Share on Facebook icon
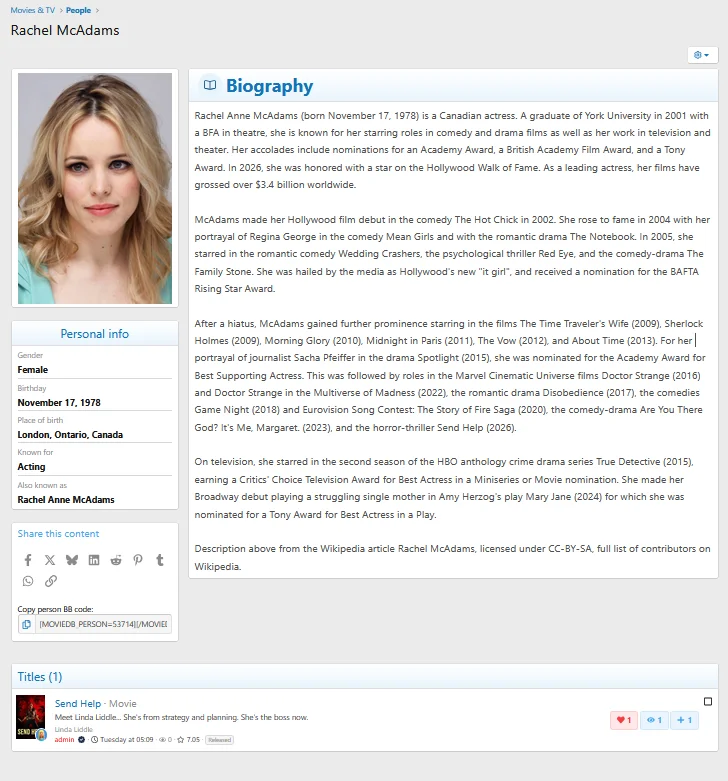The height and width of the screenshot is (781, 728). (28, 560)
